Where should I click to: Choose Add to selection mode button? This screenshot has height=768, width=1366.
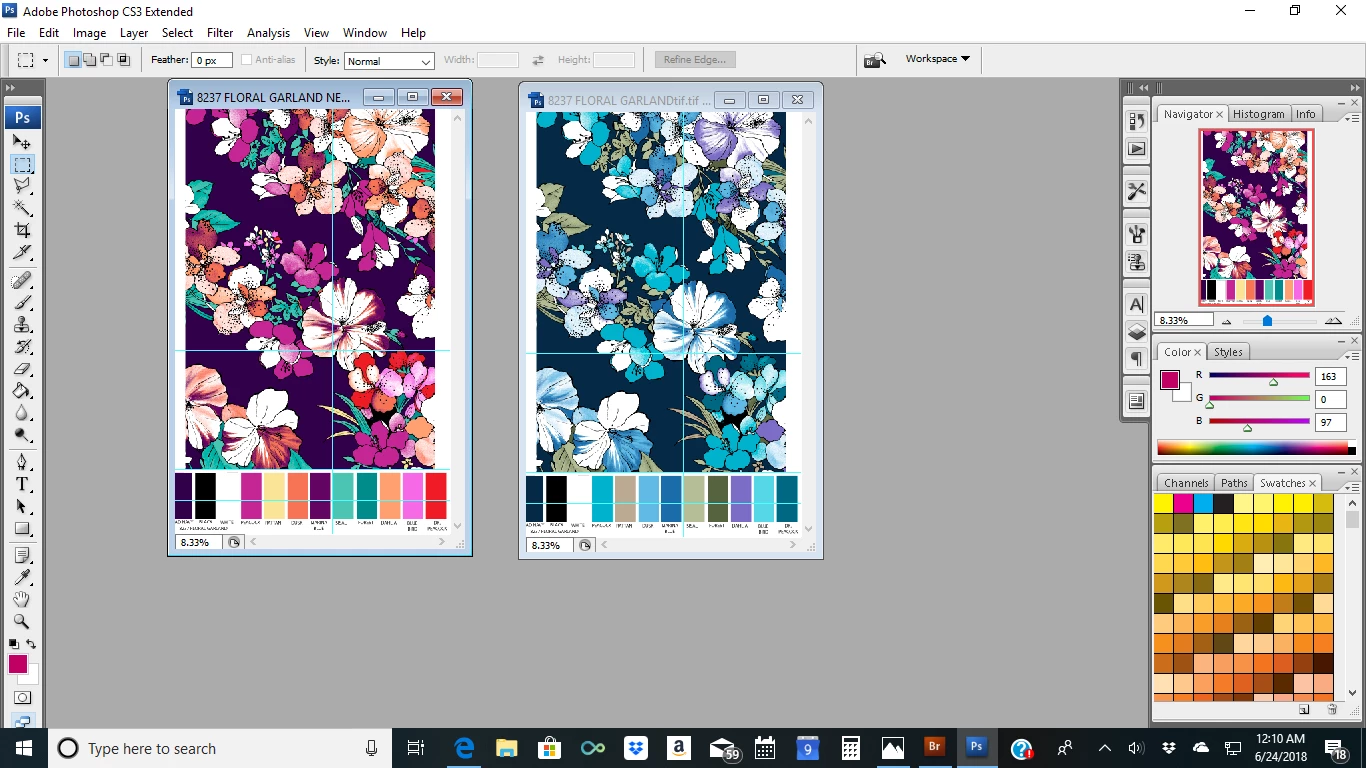[90, 60]
